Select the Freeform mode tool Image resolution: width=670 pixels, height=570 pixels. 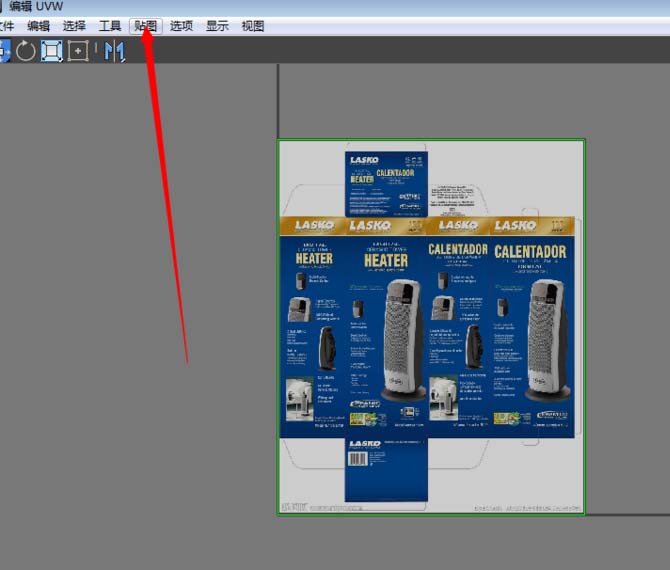(78, 51)
